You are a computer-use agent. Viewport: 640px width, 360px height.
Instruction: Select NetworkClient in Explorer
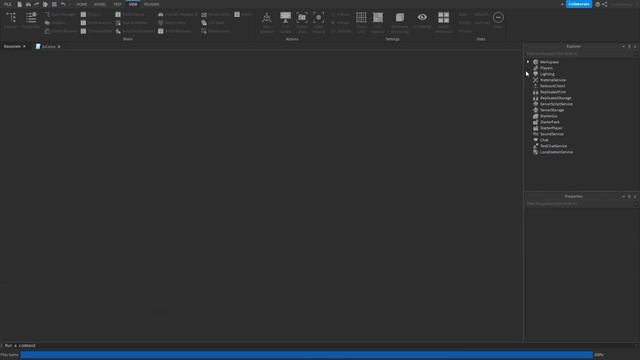coord(552,86)
